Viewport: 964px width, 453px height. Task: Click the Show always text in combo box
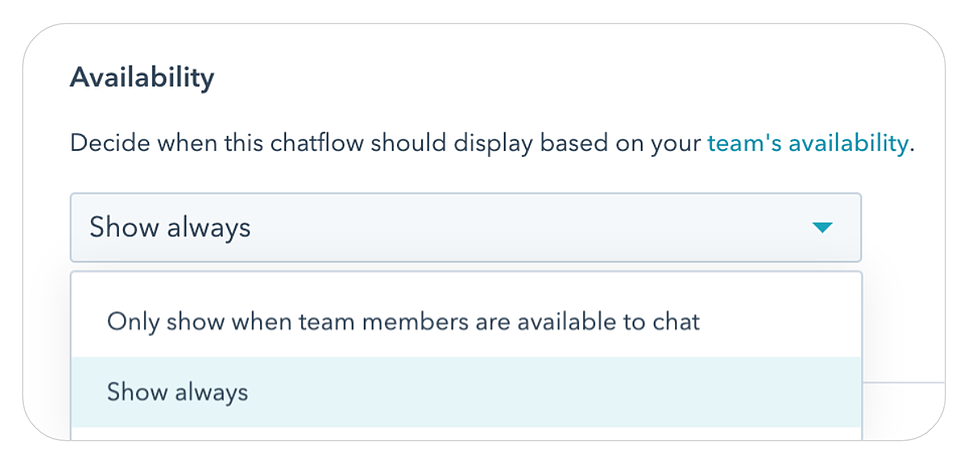click(x=170, y=227)
